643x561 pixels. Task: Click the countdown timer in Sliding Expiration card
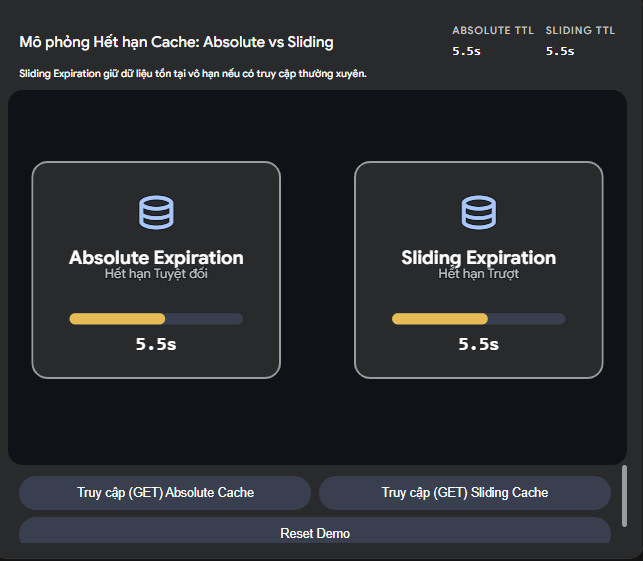click(x=478, y=344)
